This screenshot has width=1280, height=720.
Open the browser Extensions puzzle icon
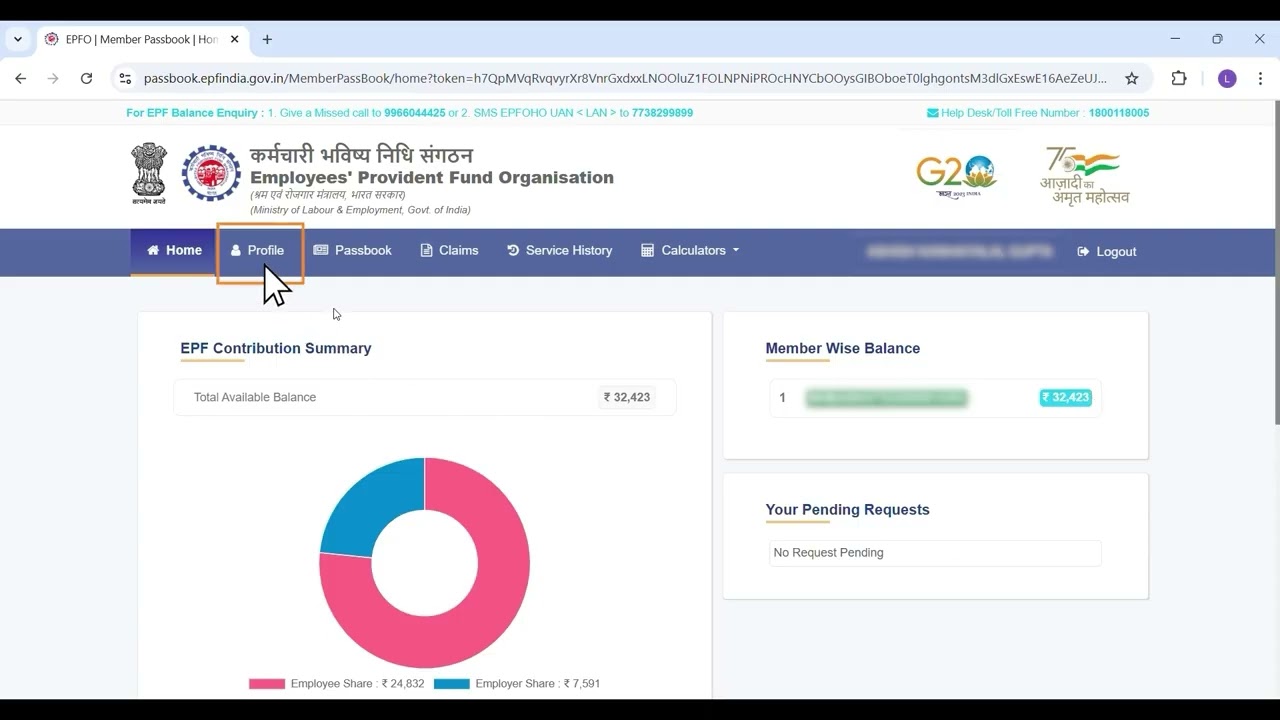[1179, 78]
